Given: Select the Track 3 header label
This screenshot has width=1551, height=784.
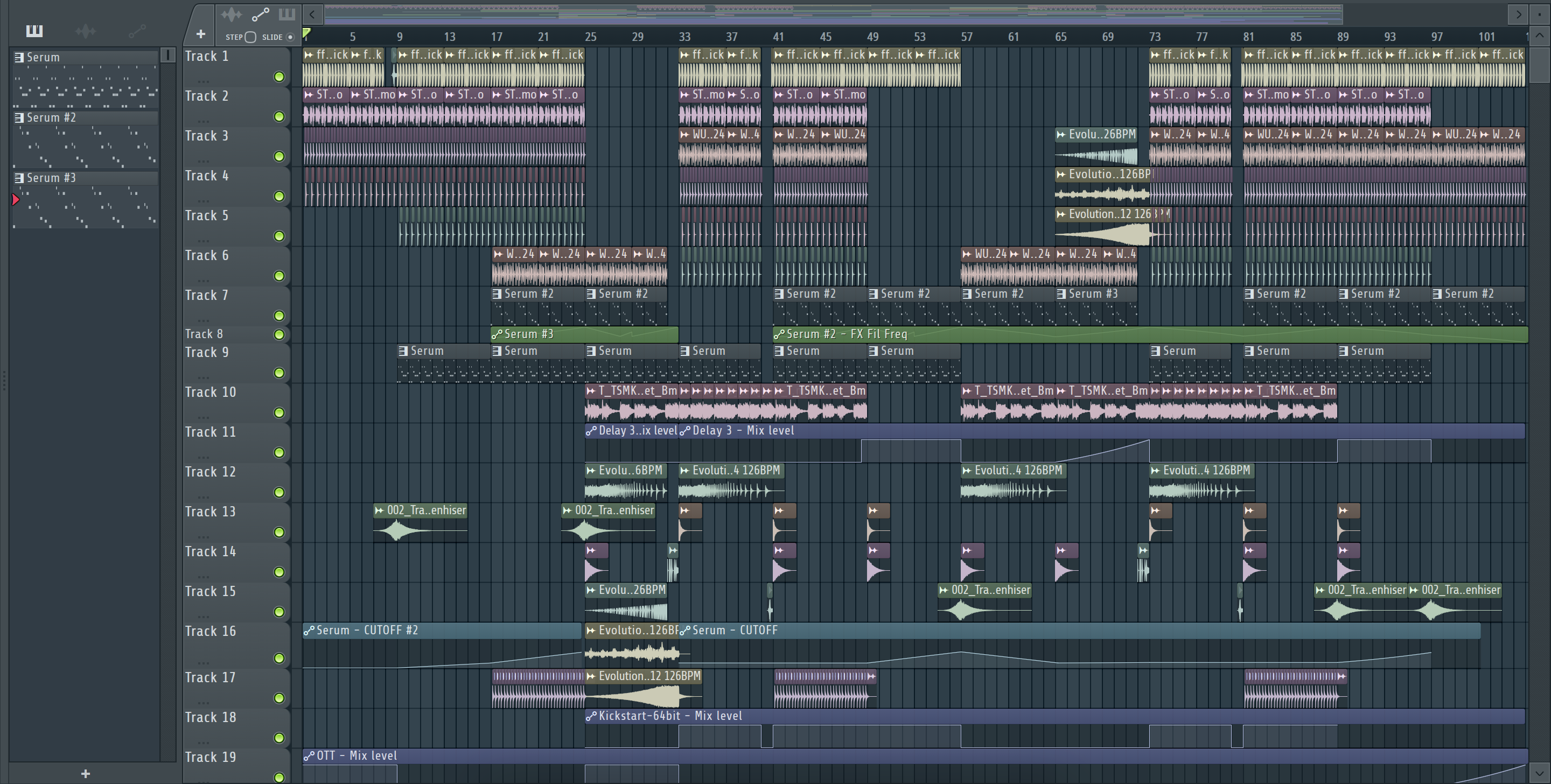Looking at the screenshot, I should click(x=206, y=136).
